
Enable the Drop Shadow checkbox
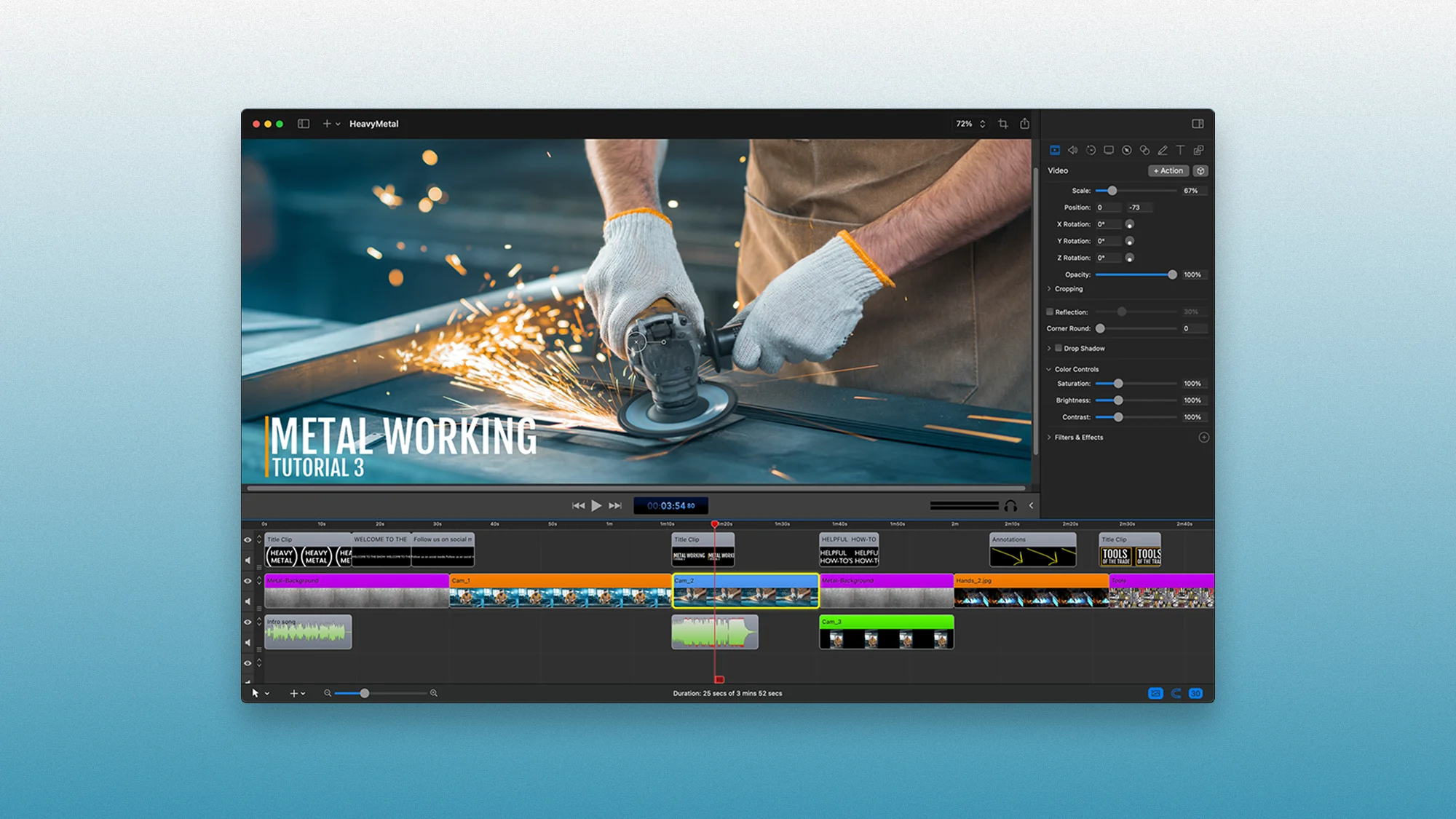(1059, 348)
